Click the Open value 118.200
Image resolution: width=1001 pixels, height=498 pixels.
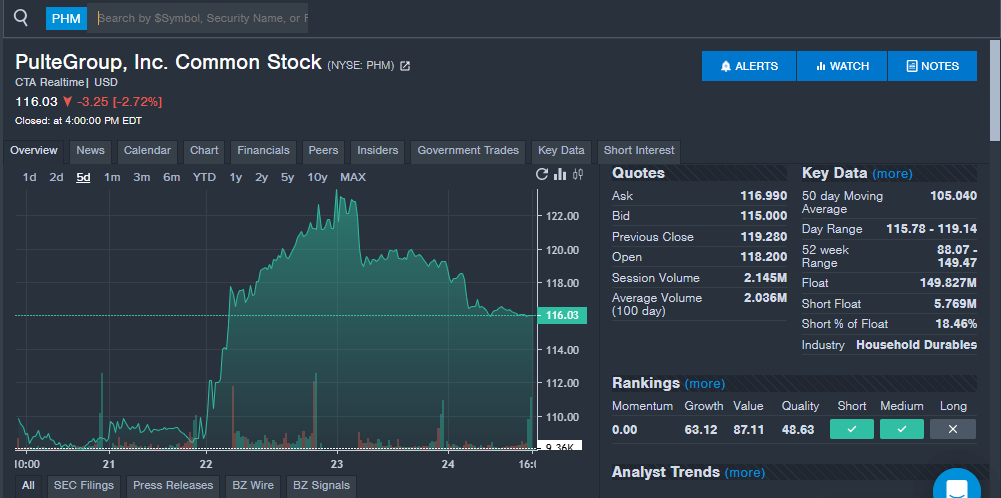point(764,257)
